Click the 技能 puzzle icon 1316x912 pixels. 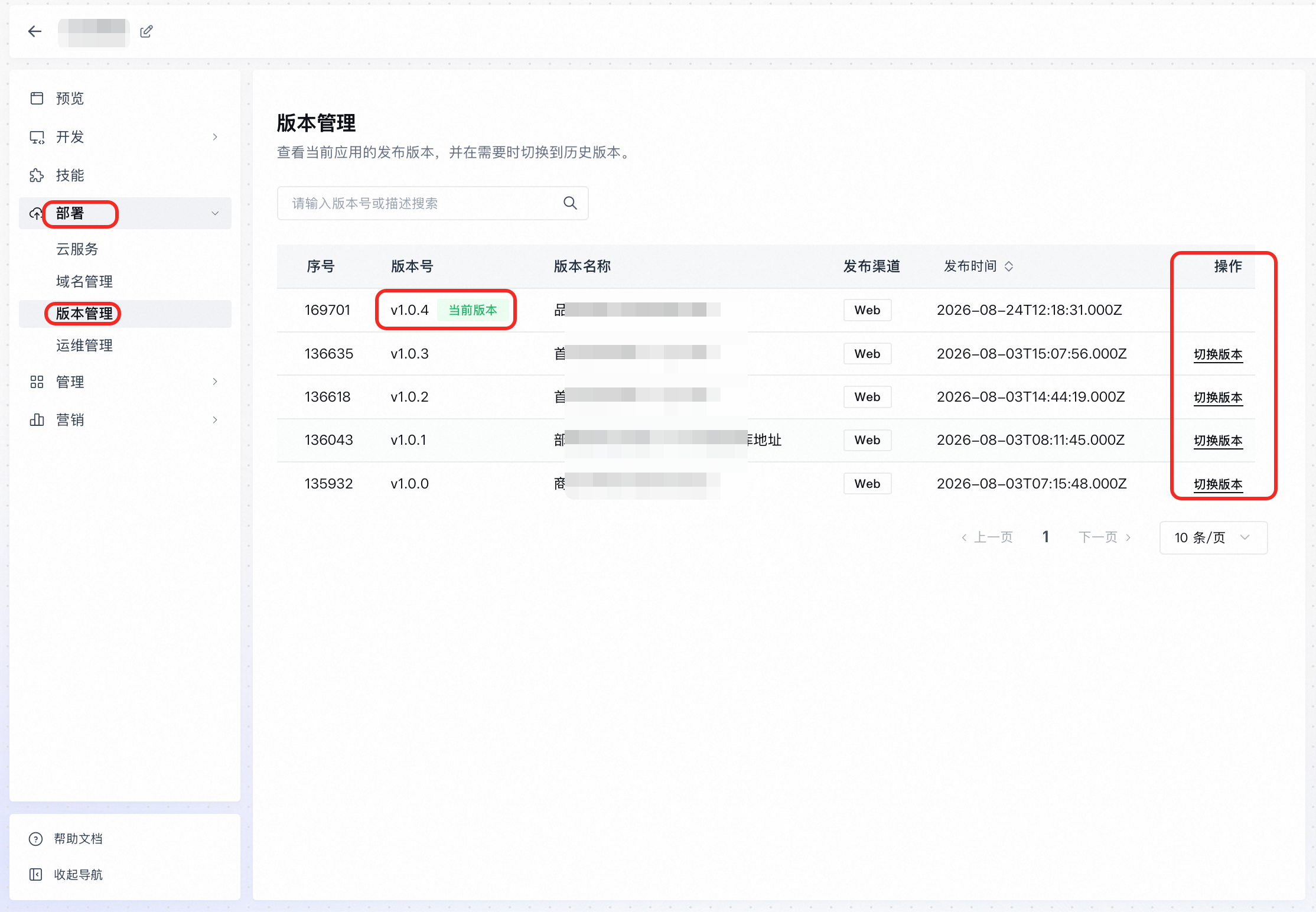[x=37, y=175]
